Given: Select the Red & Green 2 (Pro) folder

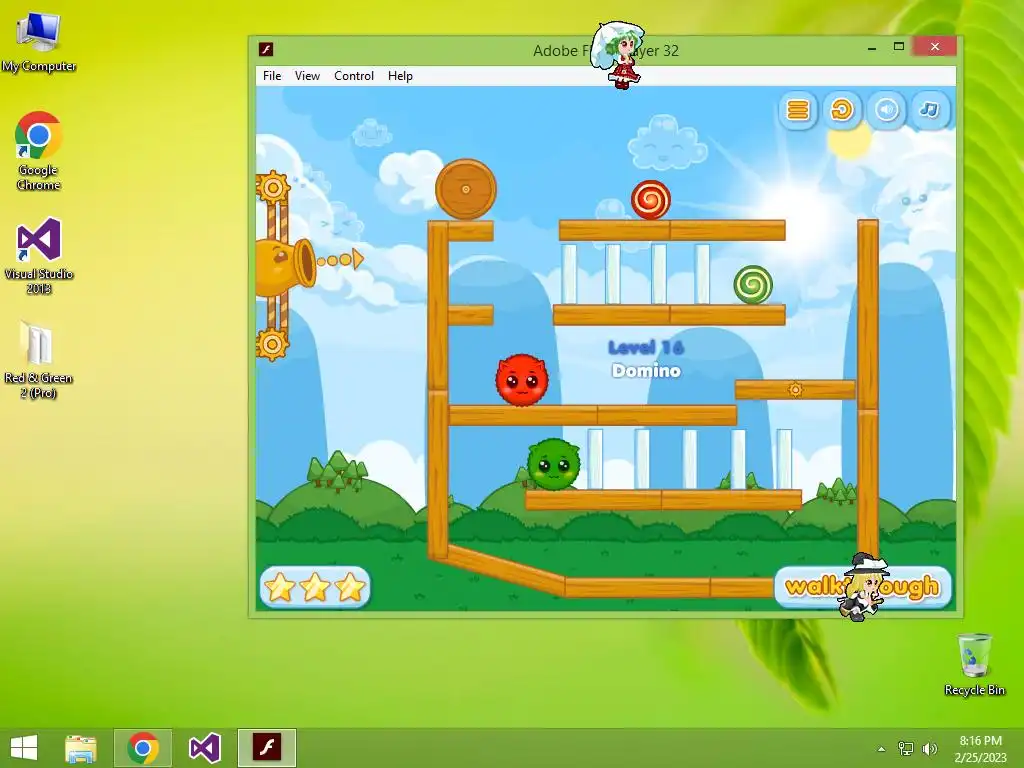Looking at the screenshot, I should pos(38,360).
